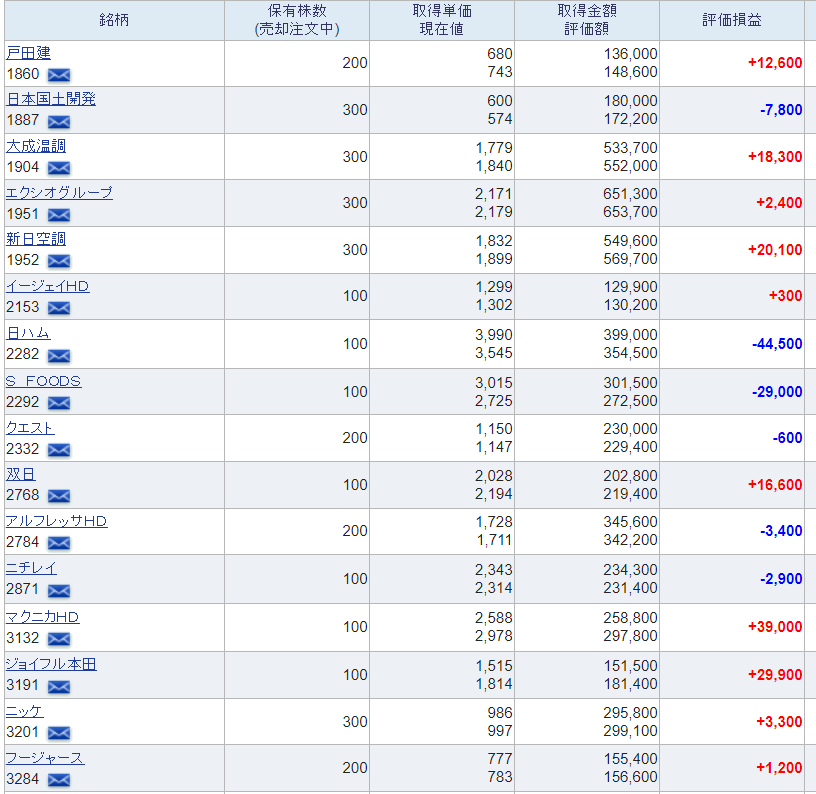Open the イージェイHD link
The height and width of the screenshot is (794, 816).
tap(48, 286)
